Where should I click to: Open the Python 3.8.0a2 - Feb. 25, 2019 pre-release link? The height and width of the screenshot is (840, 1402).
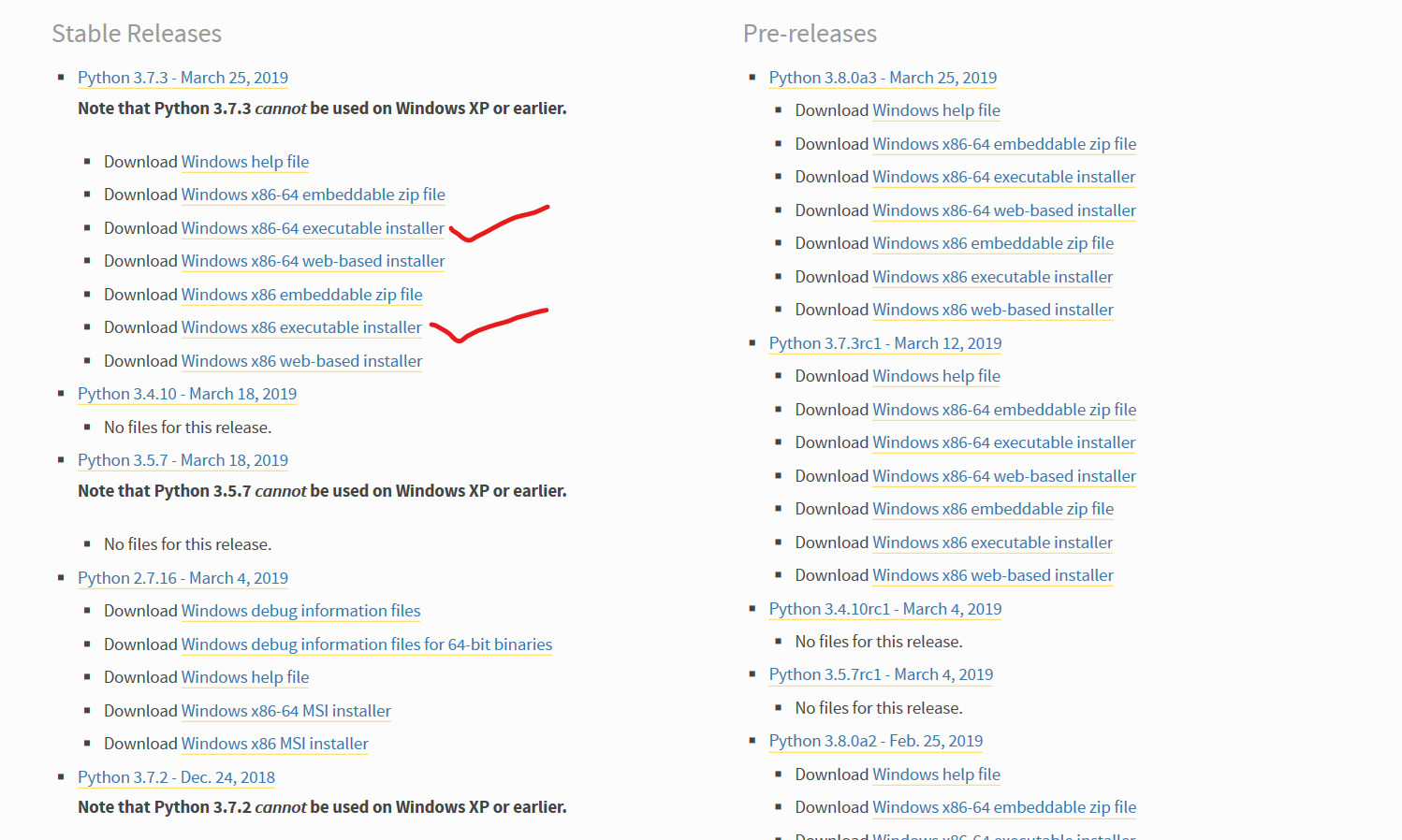(876, 741)
